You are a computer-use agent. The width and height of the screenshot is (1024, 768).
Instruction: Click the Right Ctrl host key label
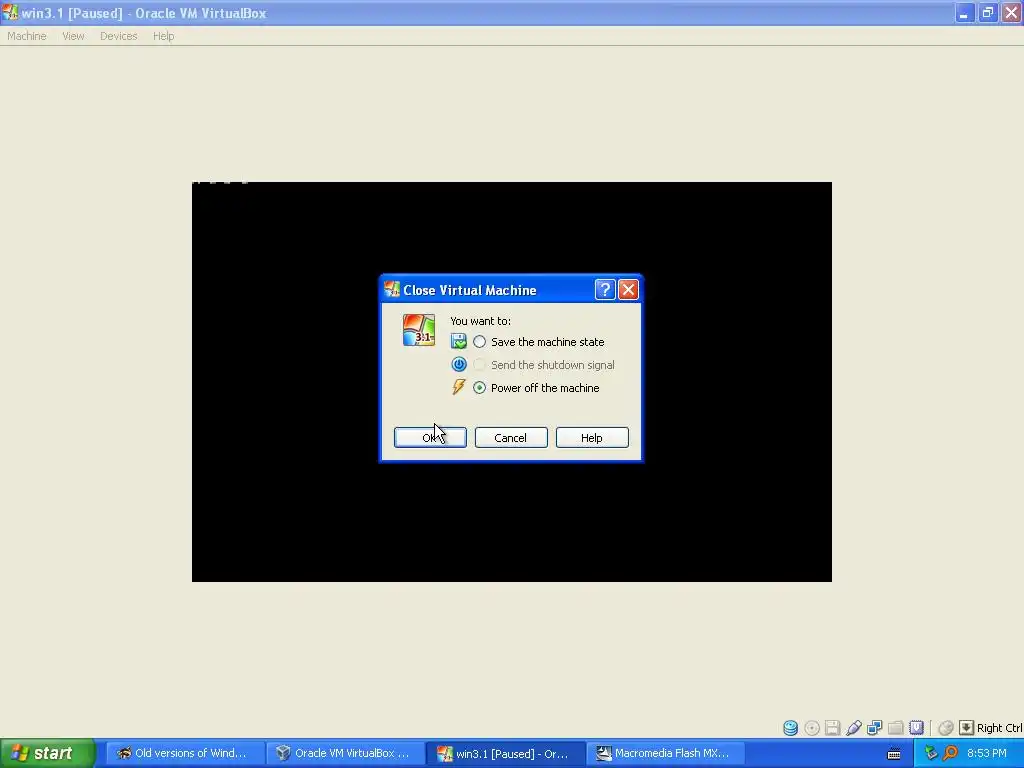pos(1000,728)
